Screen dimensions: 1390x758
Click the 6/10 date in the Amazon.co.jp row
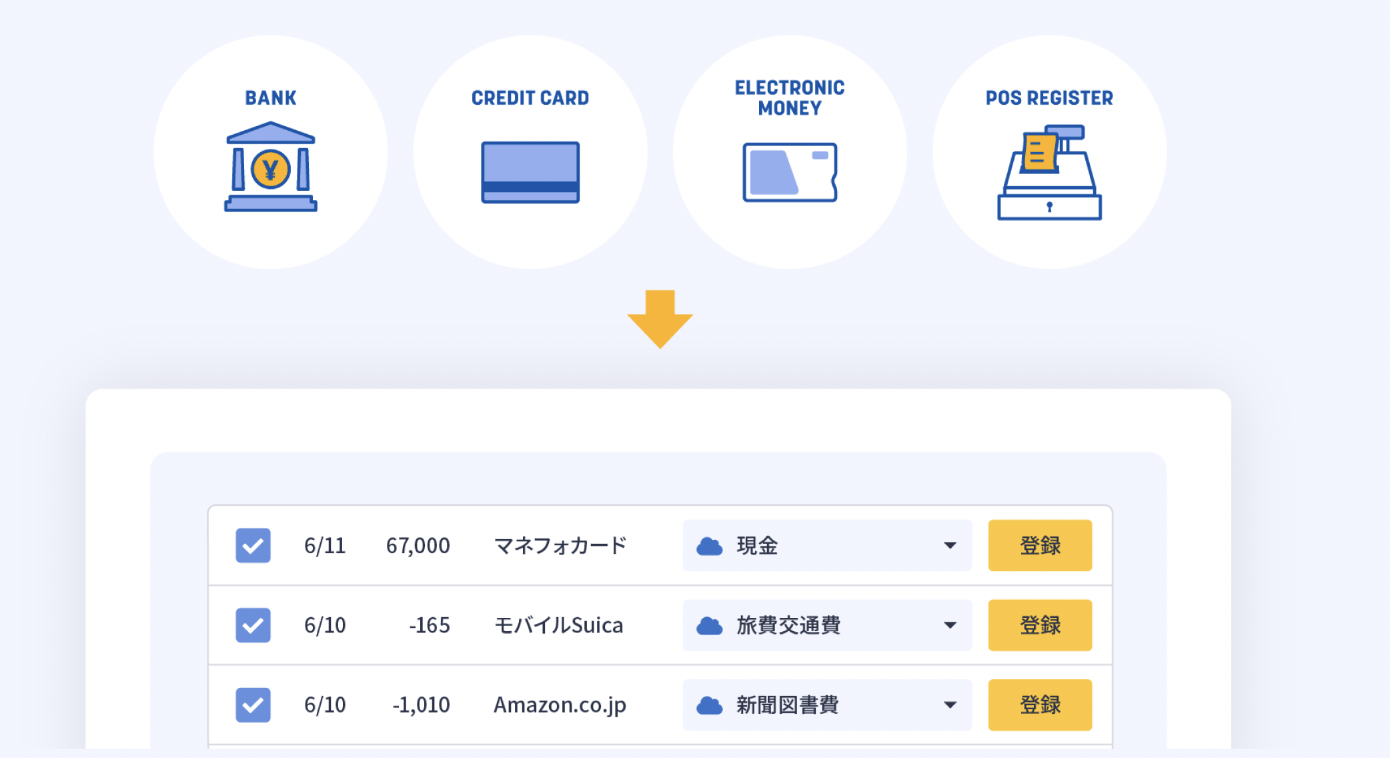coord(325,705)
